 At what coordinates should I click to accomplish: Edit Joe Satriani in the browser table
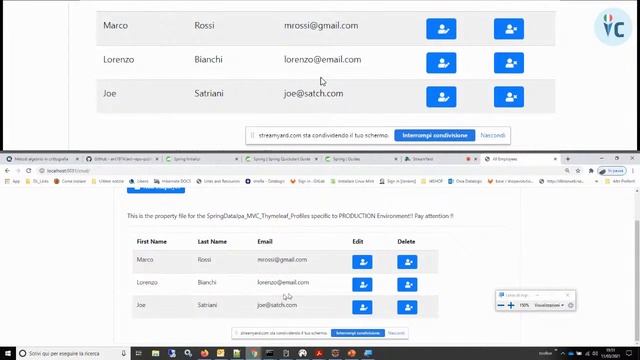(x=362, y=307)
